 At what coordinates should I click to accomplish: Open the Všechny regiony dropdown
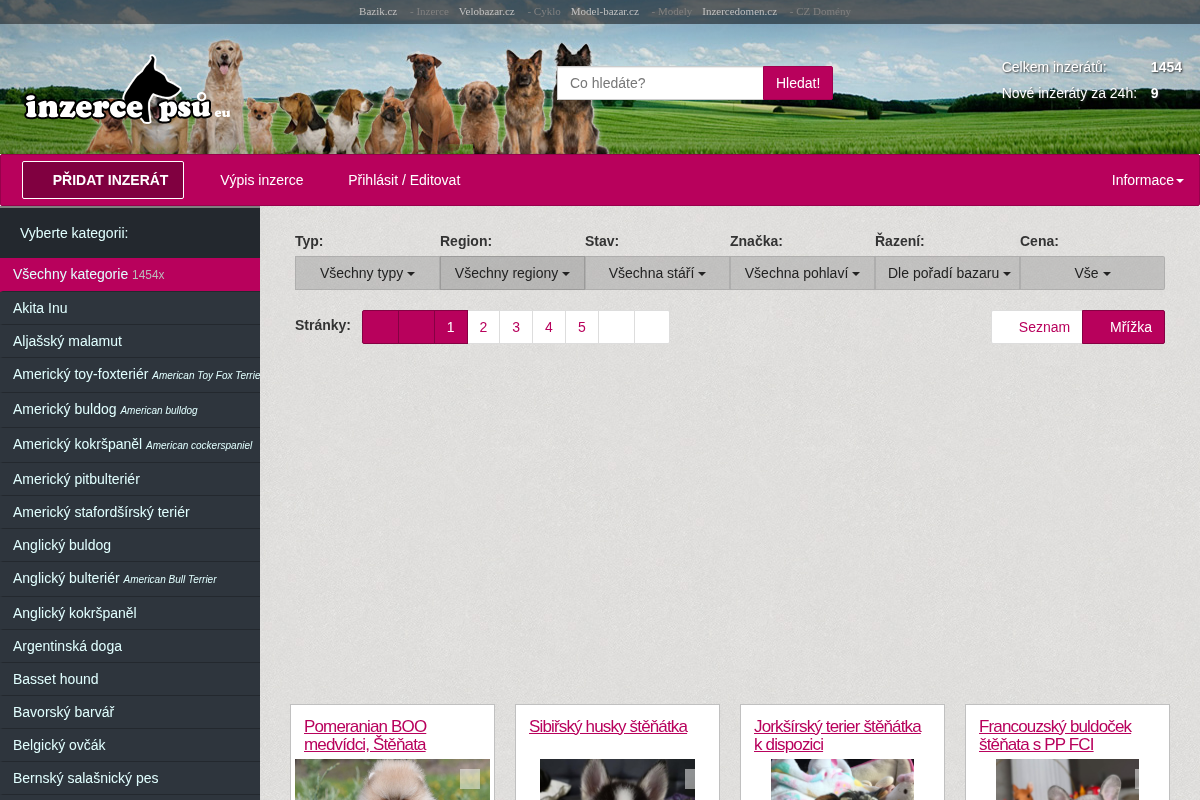coord(512,273)
